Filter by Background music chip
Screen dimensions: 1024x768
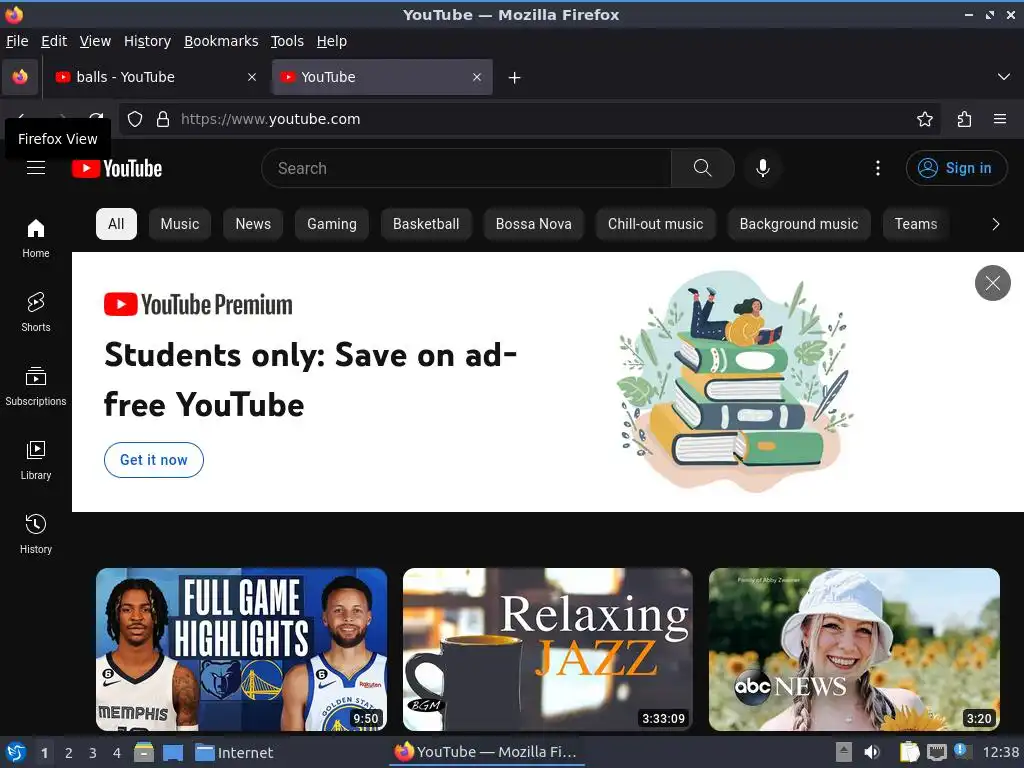[x=799, y=224]
